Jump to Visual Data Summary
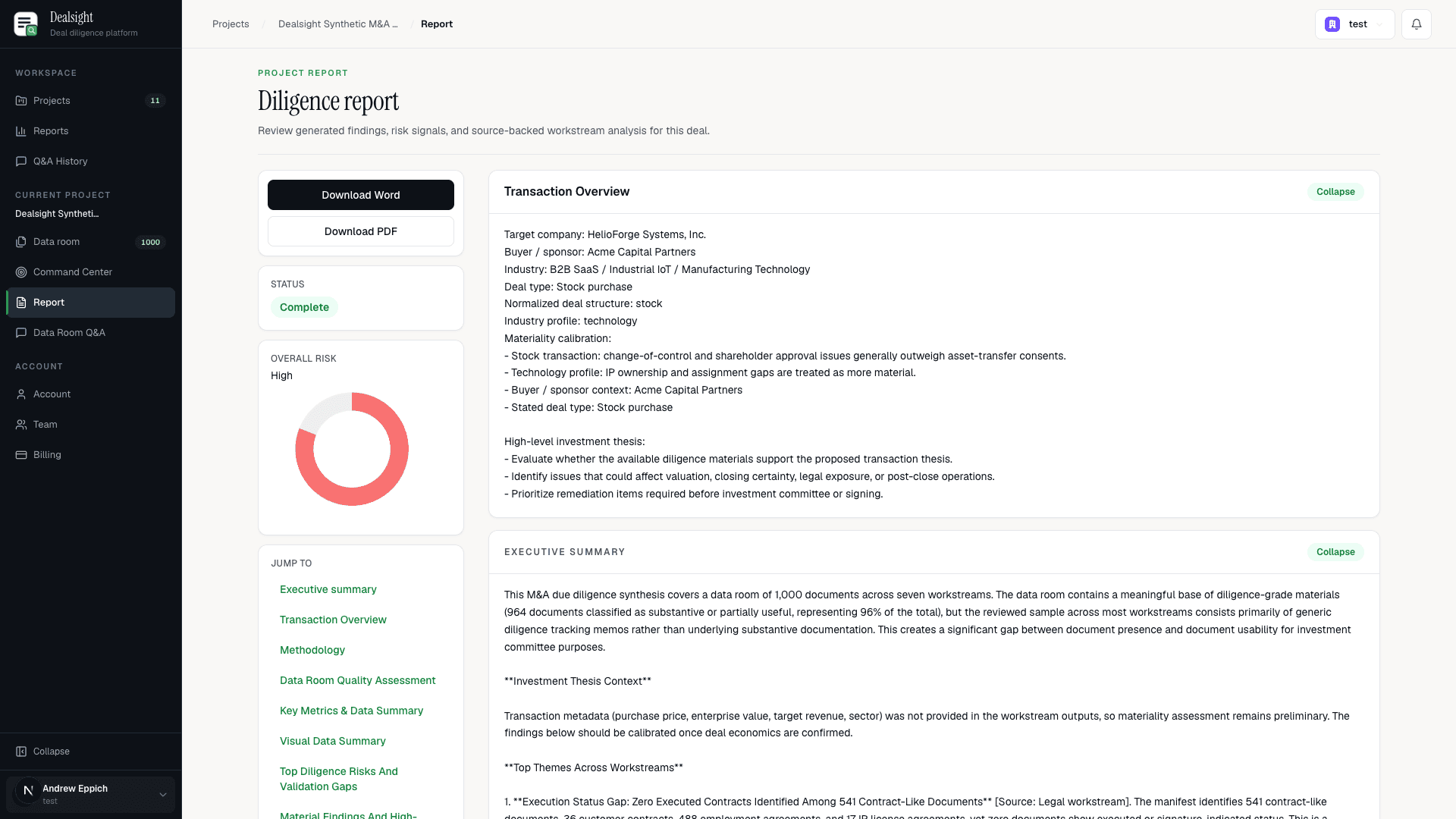 tap(333, 741)
